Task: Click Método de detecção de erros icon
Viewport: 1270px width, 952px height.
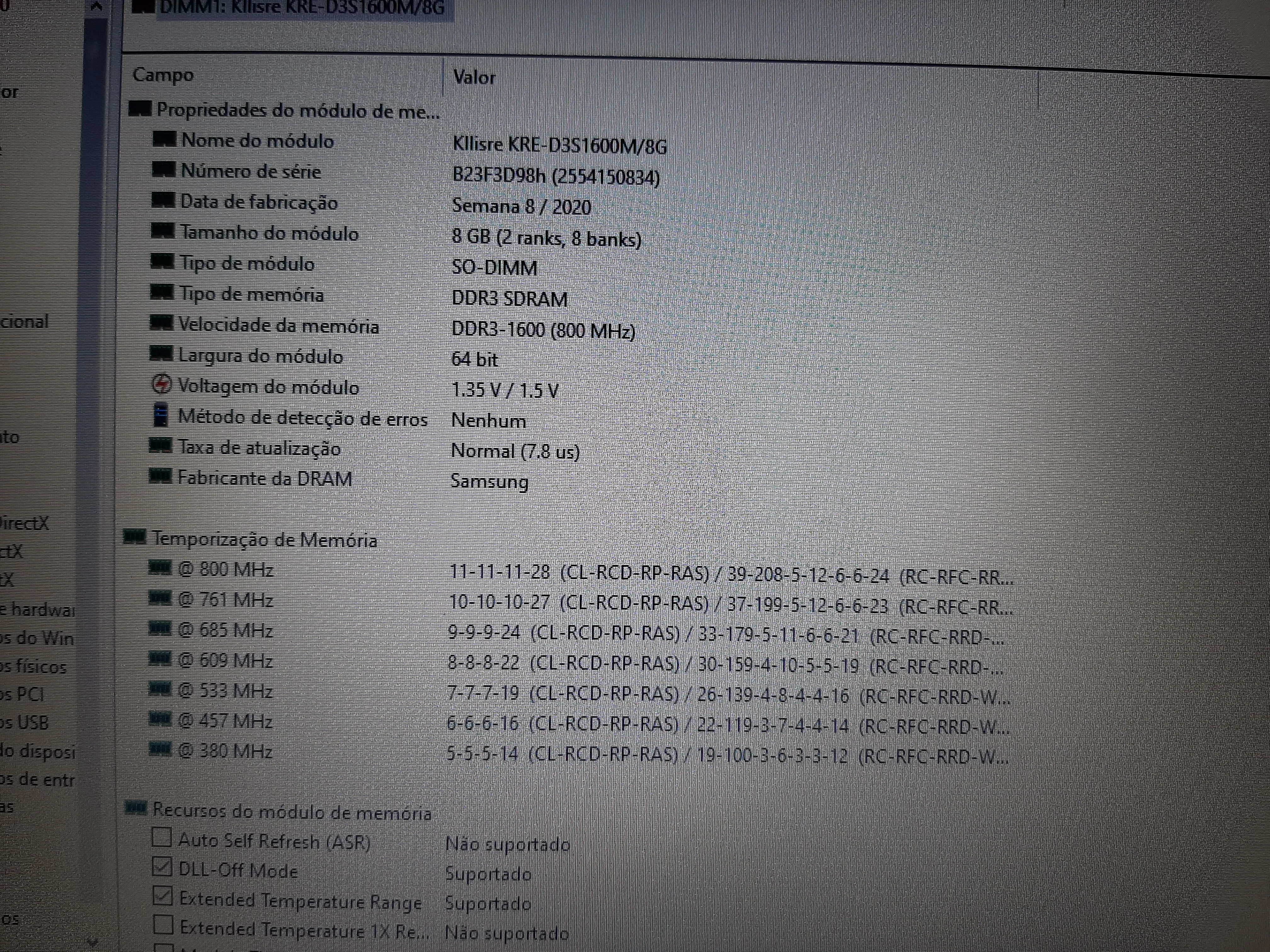Action: pos(161,415)
